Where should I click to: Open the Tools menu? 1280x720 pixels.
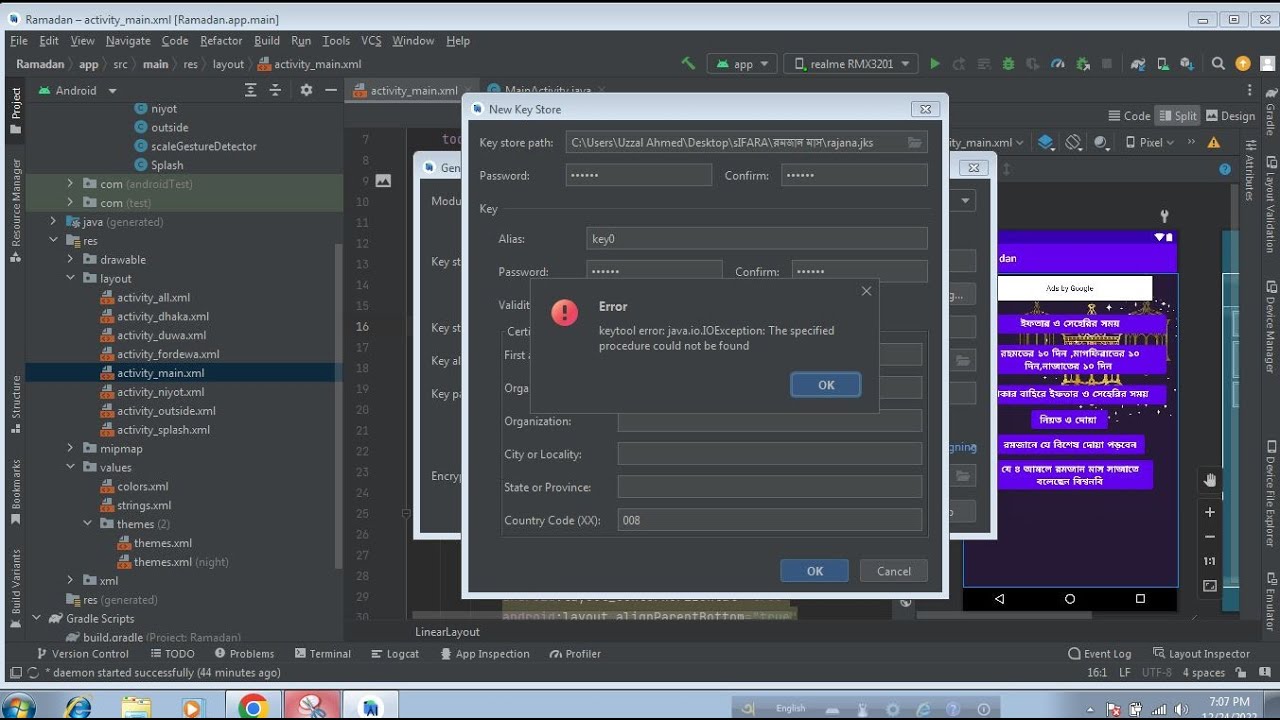pyautogui.click(x=336, y=41)
